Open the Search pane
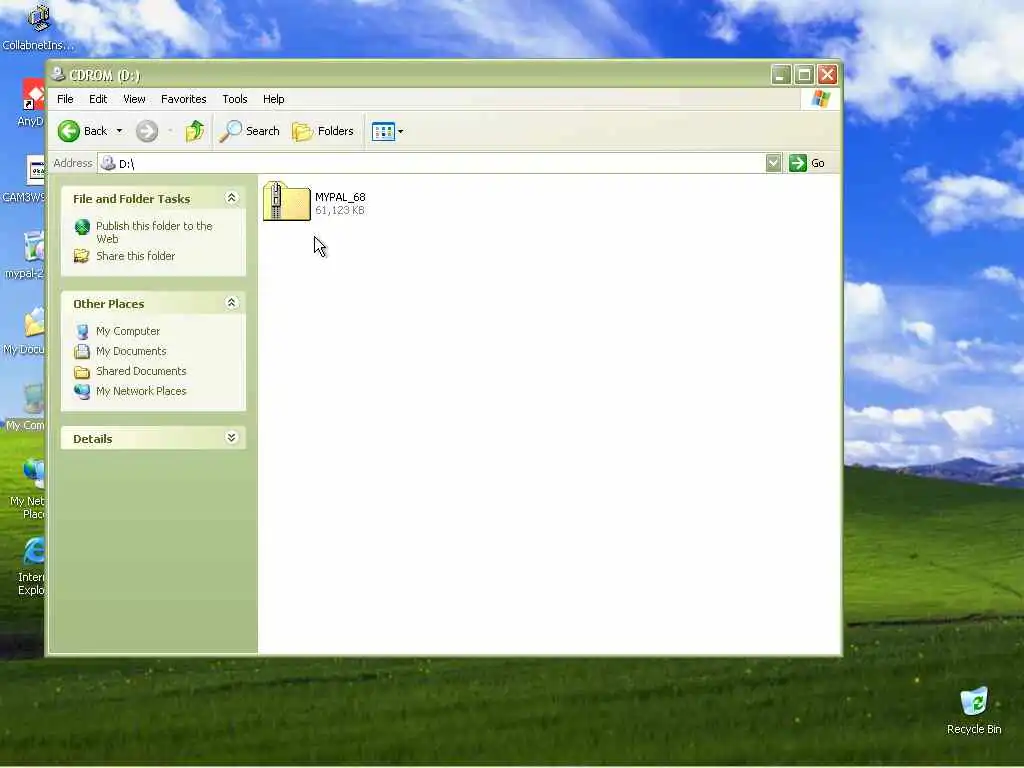This screenshot has height=768, width=1024. tap(249, 131)
